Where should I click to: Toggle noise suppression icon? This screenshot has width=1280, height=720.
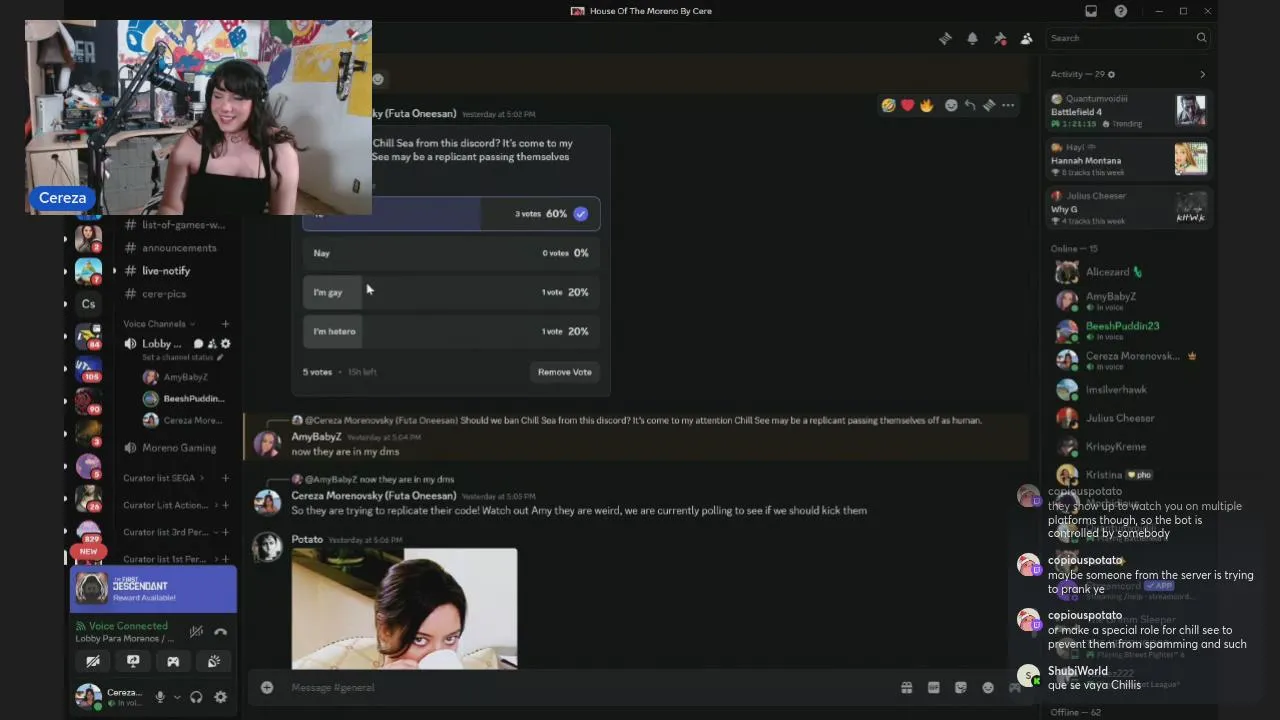[196, 631]
